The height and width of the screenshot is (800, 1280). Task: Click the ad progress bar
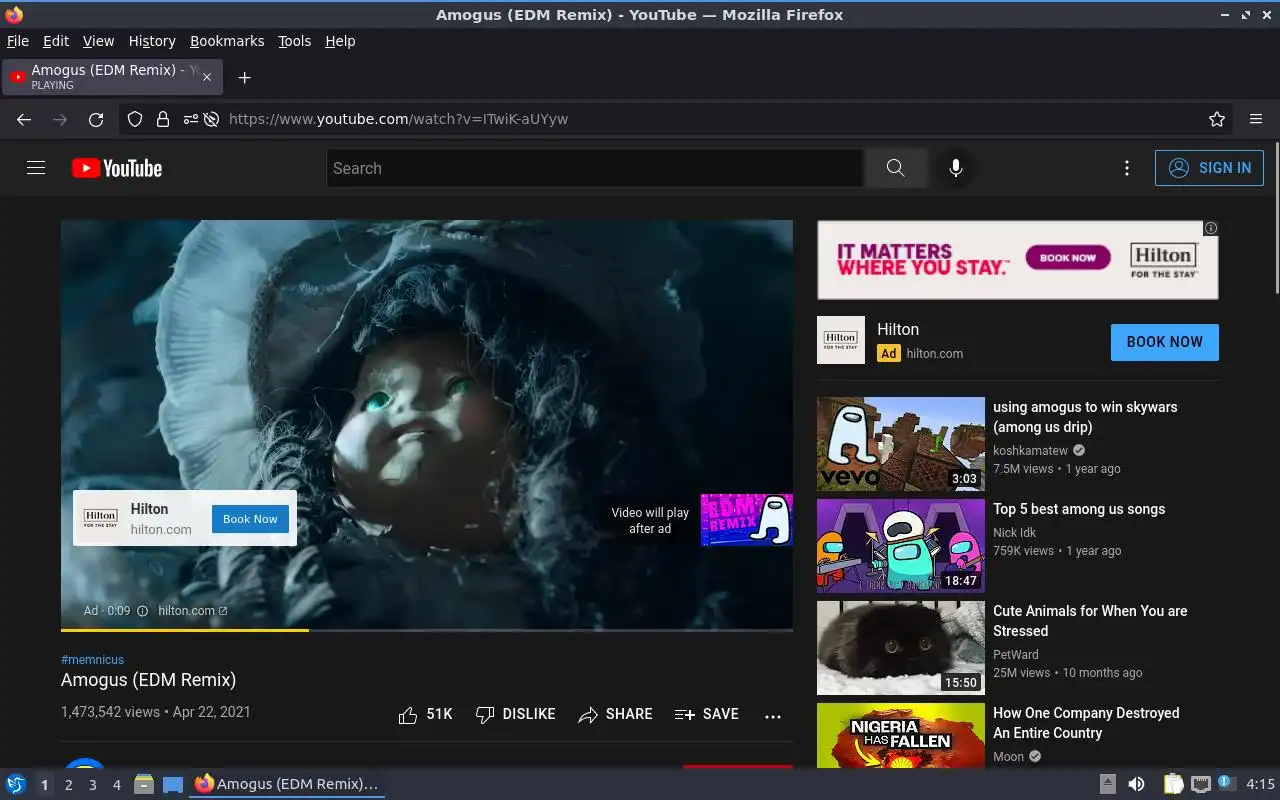pos(427,630)
